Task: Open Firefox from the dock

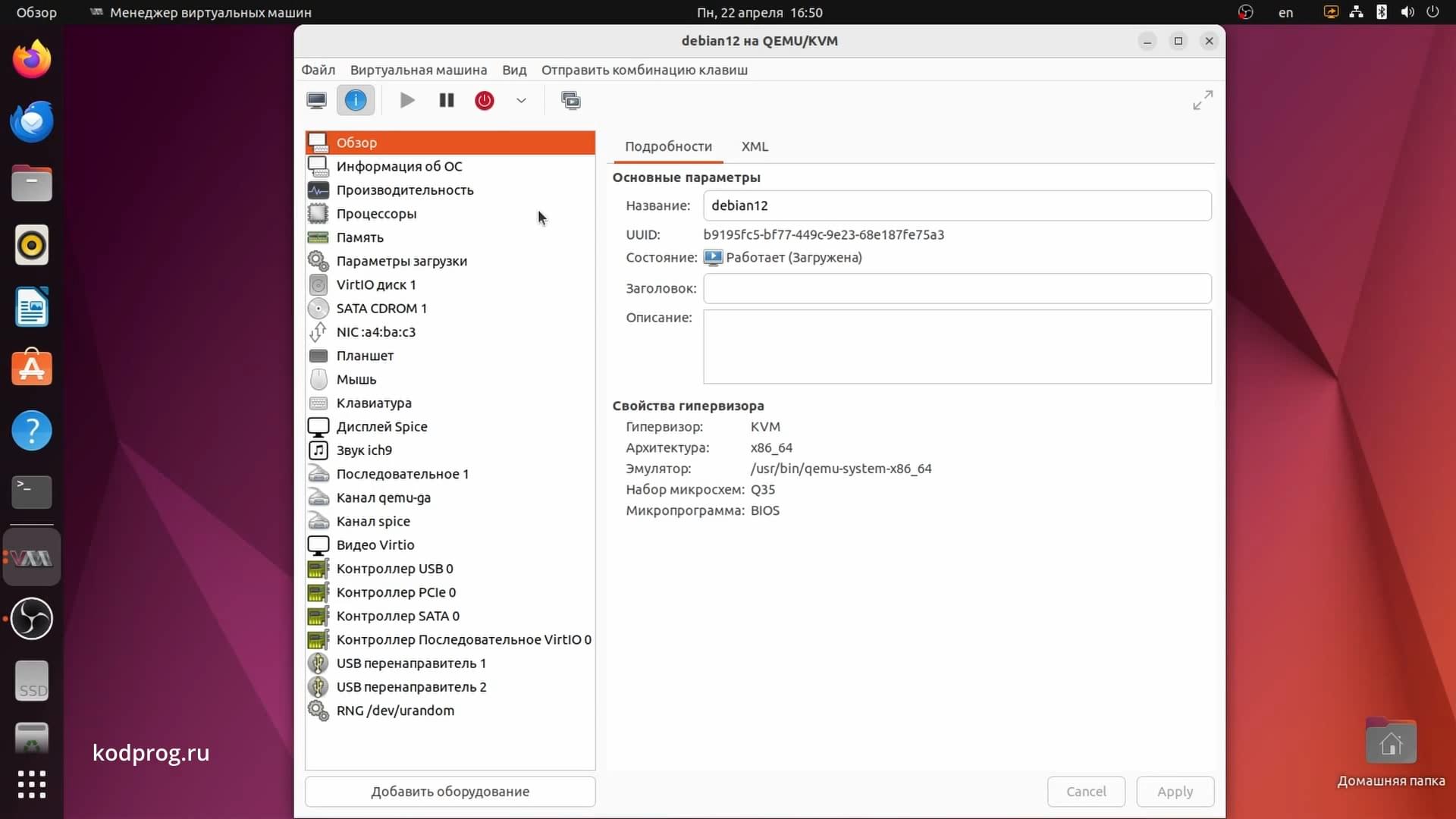Action: pyautogui.click(x=32, y=59)
